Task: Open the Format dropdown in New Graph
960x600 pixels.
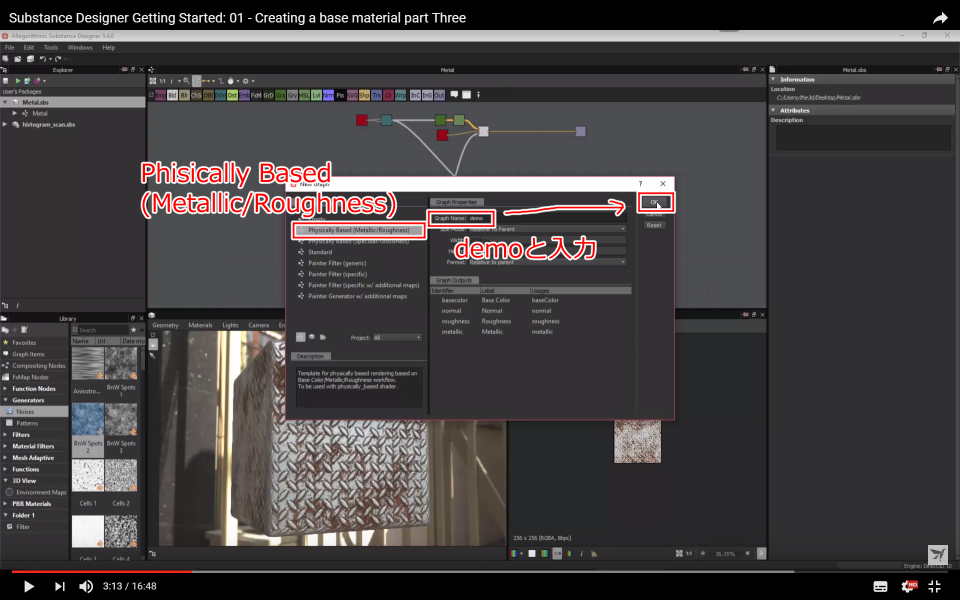Action: point(547,262)
